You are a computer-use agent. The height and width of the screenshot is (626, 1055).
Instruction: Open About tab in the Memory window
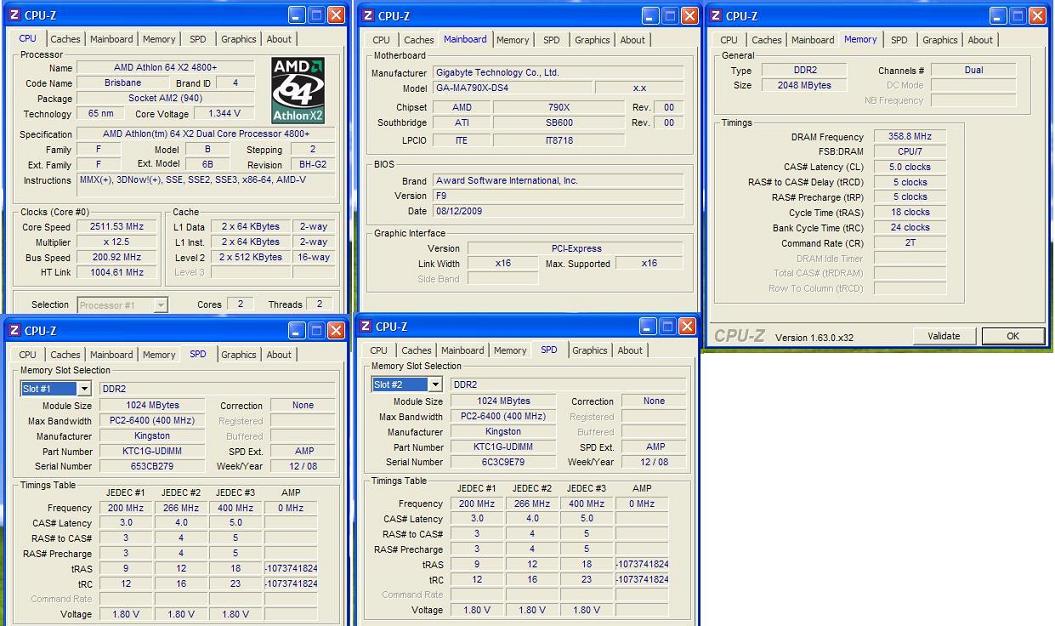(980, 40)
